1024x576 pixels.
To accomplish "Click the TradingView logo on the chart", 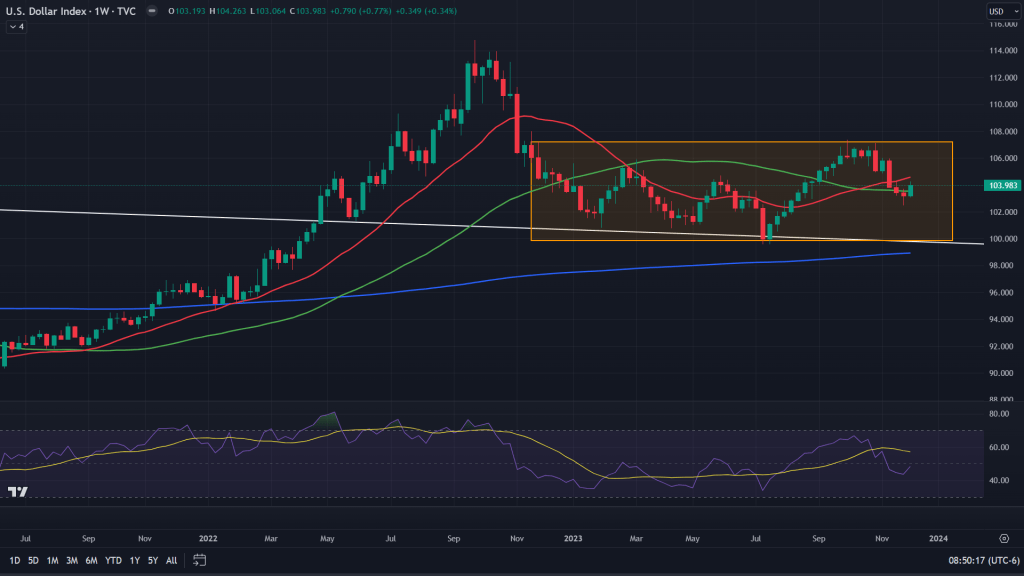I will [17, 491].
